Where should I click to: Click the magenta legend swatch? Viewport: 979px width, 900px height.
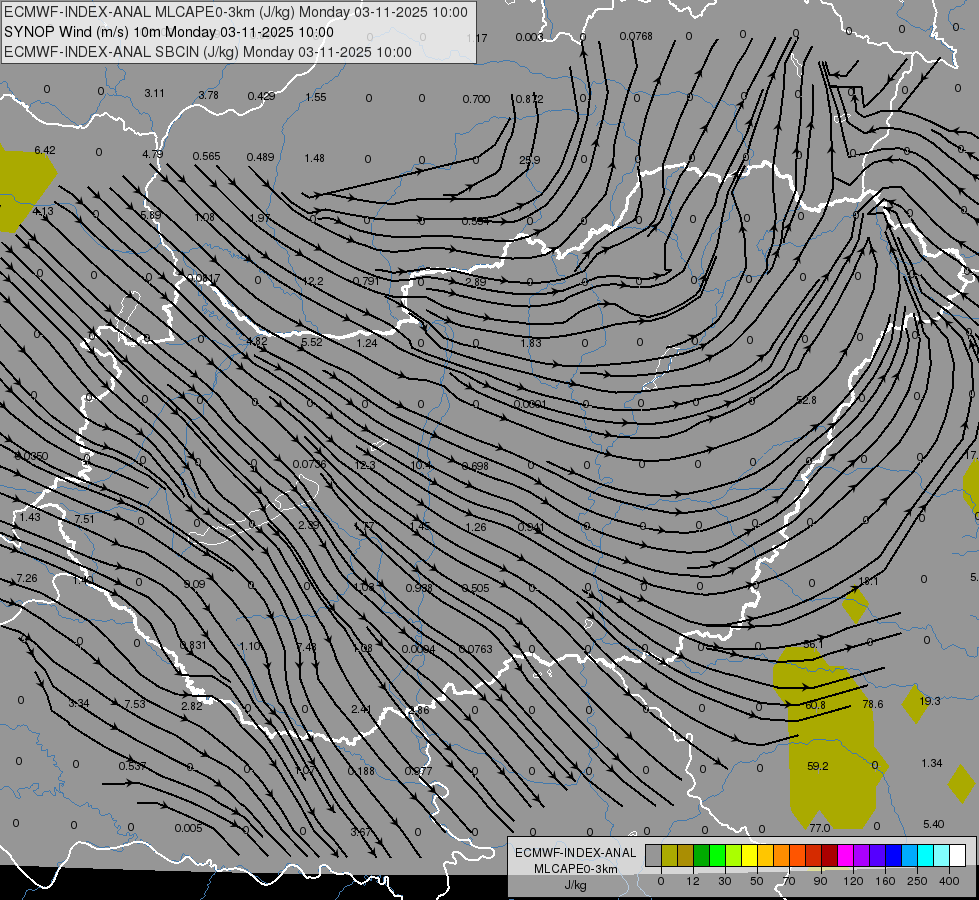(x=845, y=856)
